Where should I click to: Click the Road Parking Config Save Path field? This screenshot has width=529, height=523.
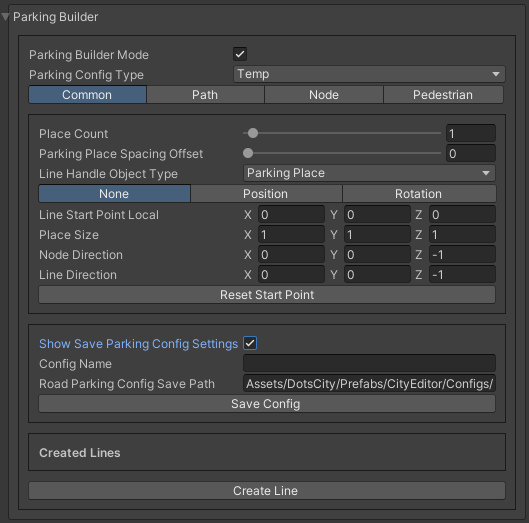[369, 383]
